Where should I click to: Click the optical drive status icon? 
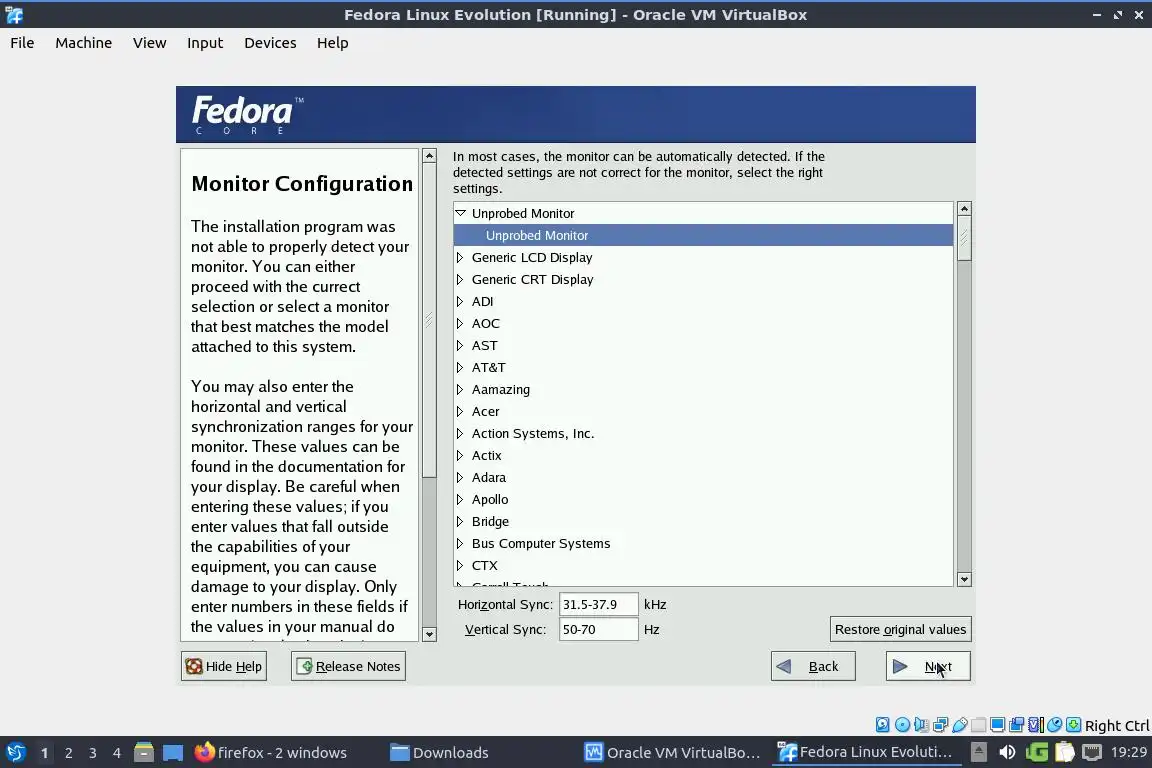click(x=902, y=725)
